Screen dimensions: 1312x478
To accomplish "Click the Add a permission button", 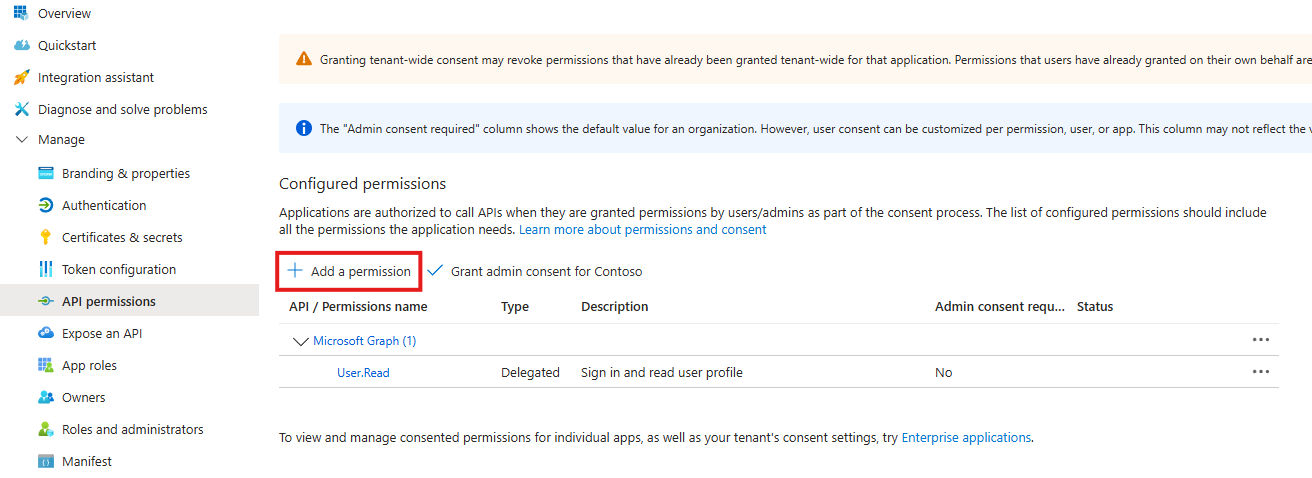I will point(349,271).
